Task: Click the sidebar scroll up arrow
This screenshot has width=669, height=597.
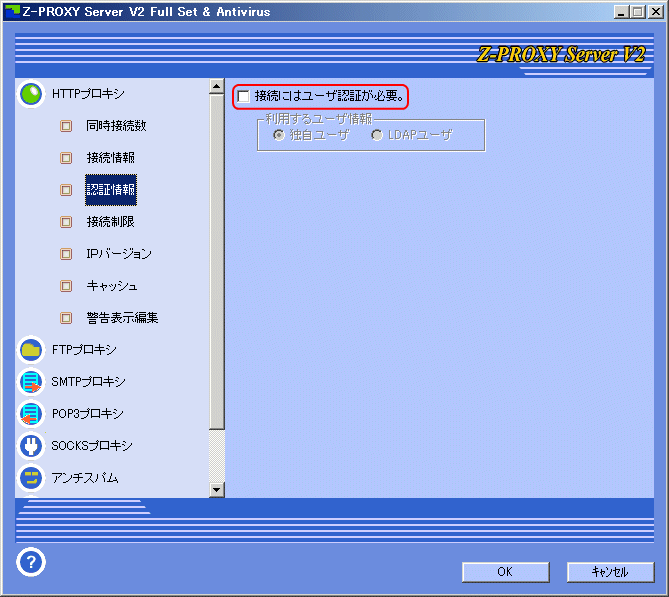Action: (x=217, y=87)
